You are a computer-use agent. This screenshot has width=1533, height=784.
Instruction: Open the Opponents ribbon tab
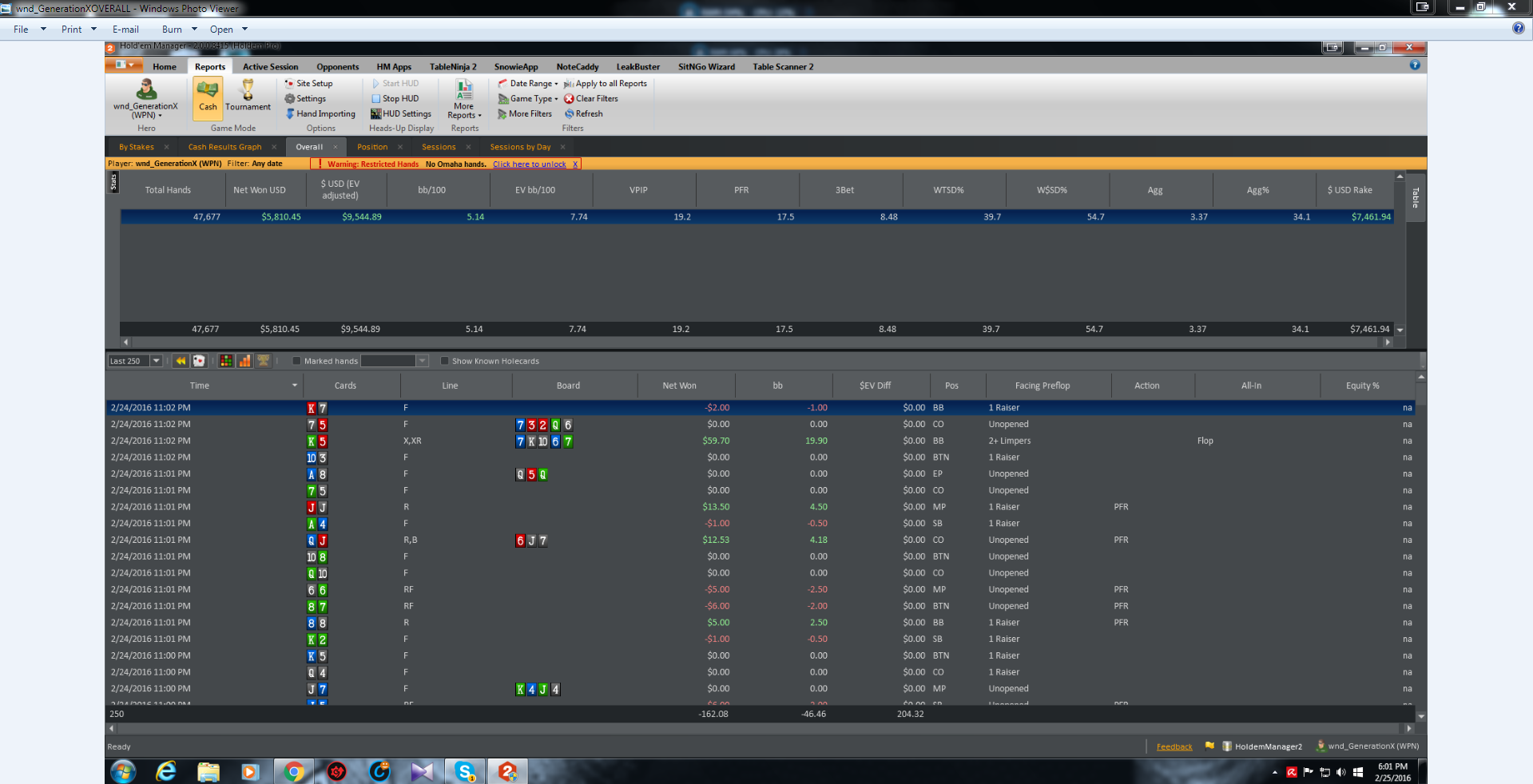point(337,66)
